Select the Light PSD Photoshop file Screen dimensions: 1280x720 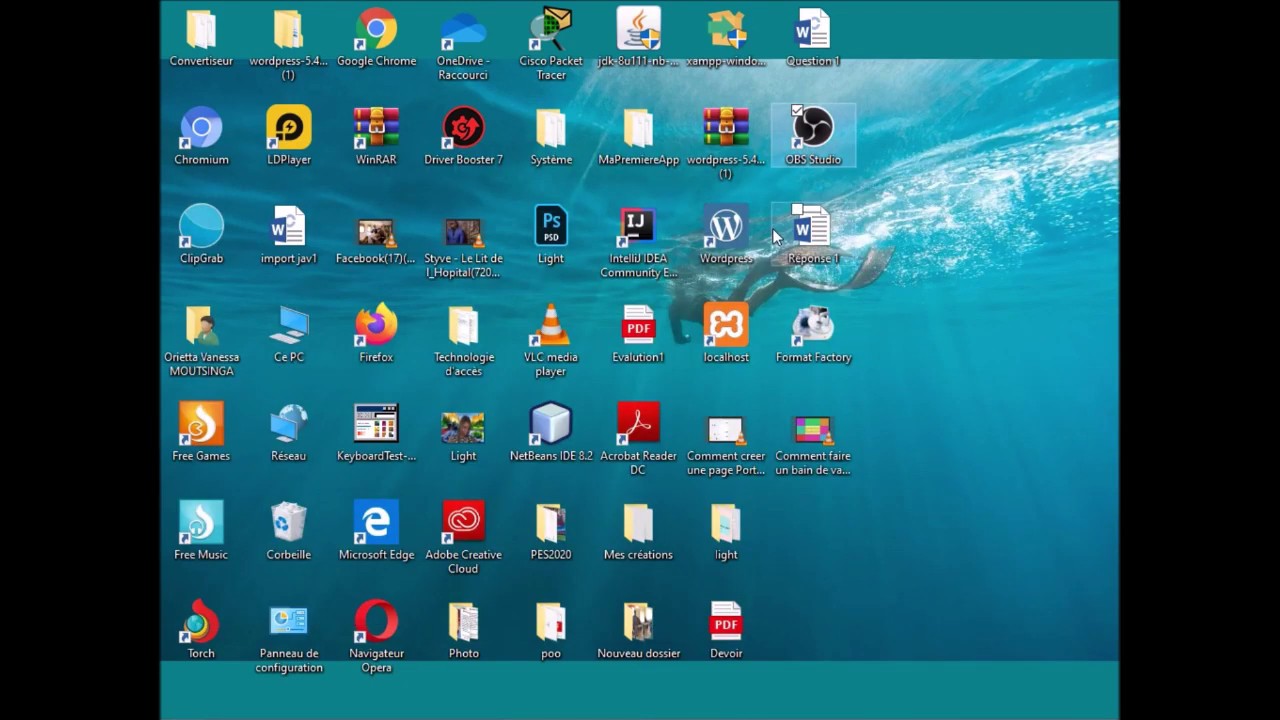551,226
